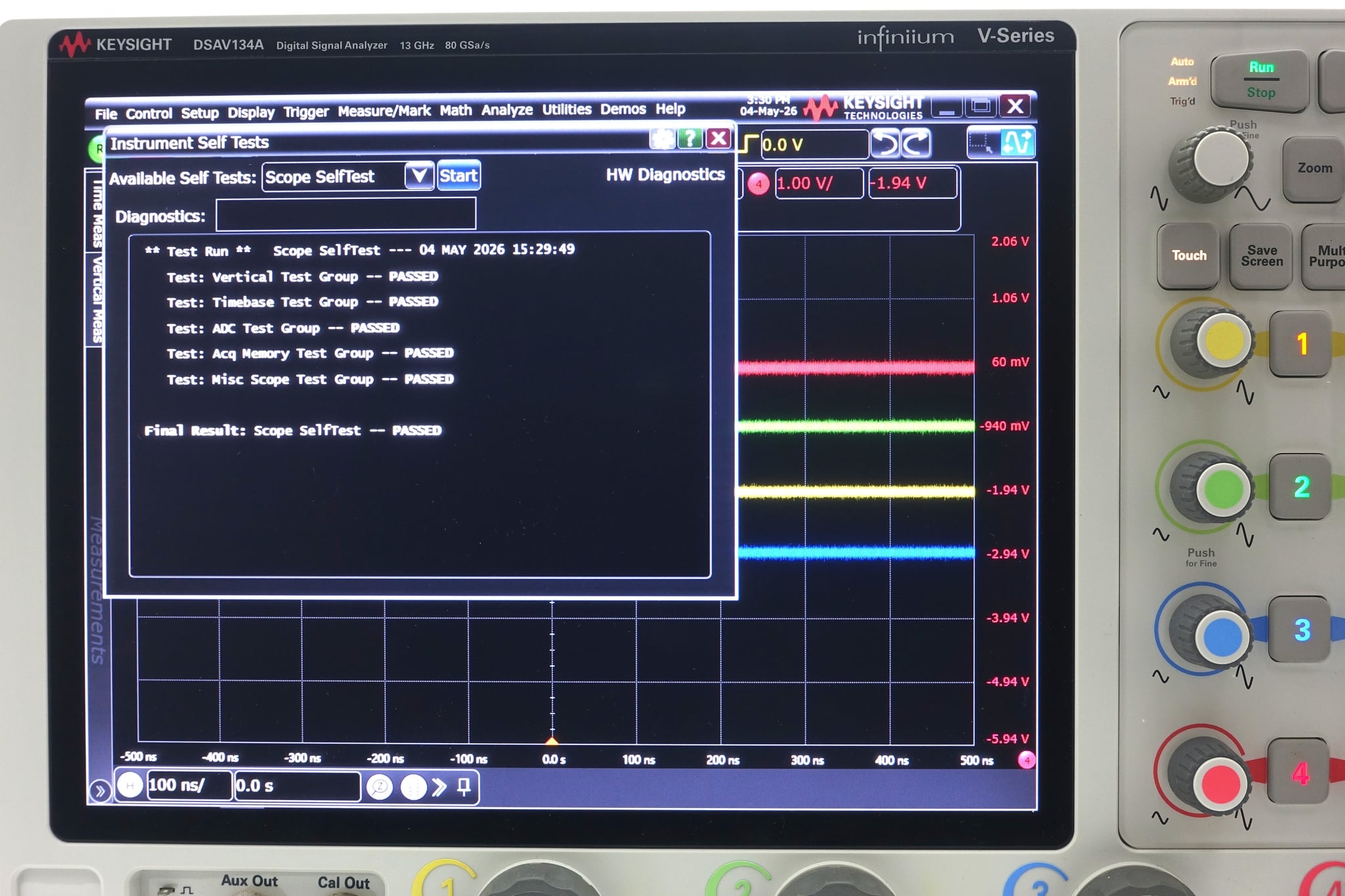
Task: Open the Demos menu
Action: click(623, 109)
